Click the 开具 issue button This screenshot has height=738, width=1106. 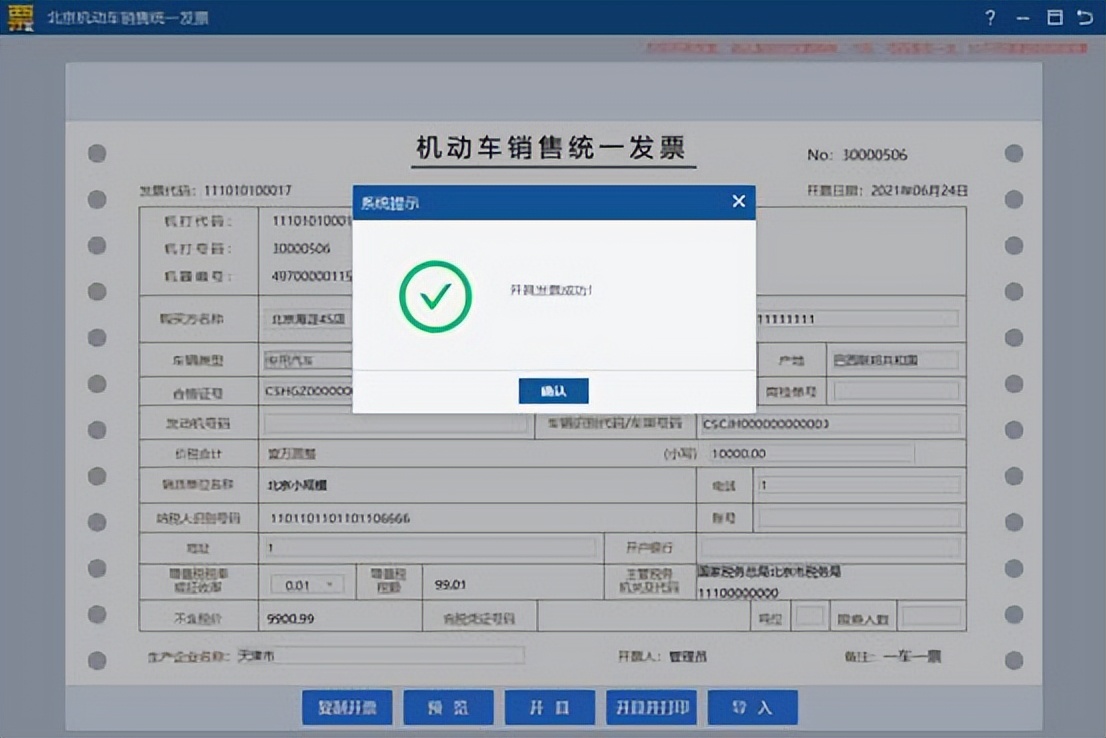550,707
